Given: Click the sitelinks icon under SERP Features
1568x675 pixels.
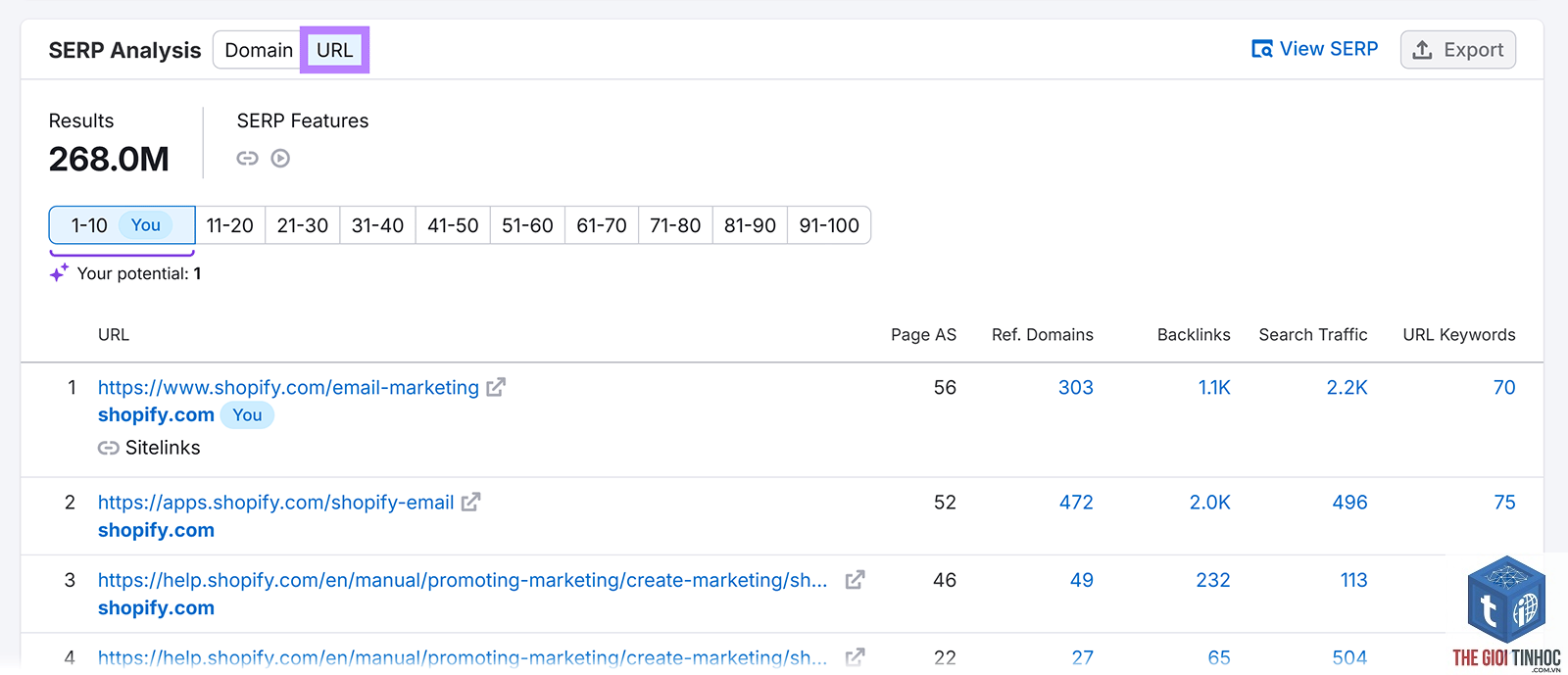Looking at the screenshot, I should click(x=247, y=158).
